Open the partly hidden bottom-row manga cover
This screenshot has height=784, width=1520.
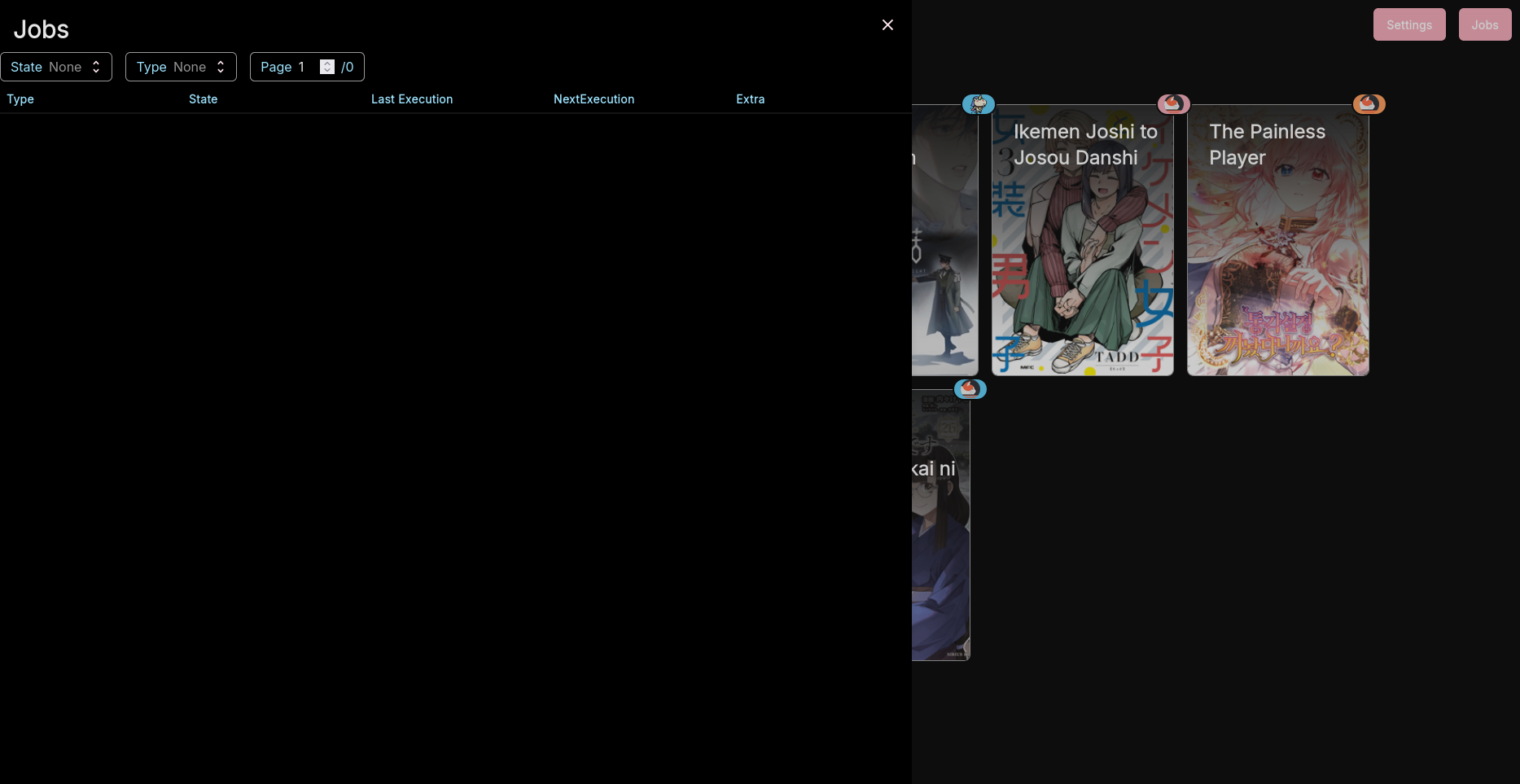(941, 525)
